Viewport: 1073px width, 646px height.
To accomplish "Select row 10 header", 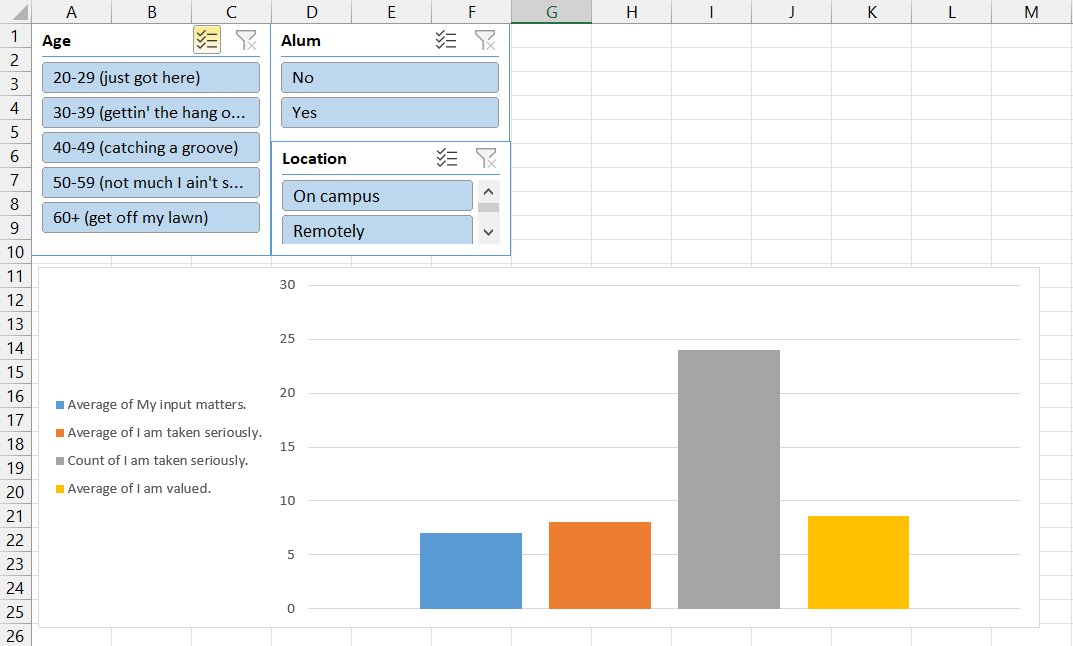I will point(15,252).
